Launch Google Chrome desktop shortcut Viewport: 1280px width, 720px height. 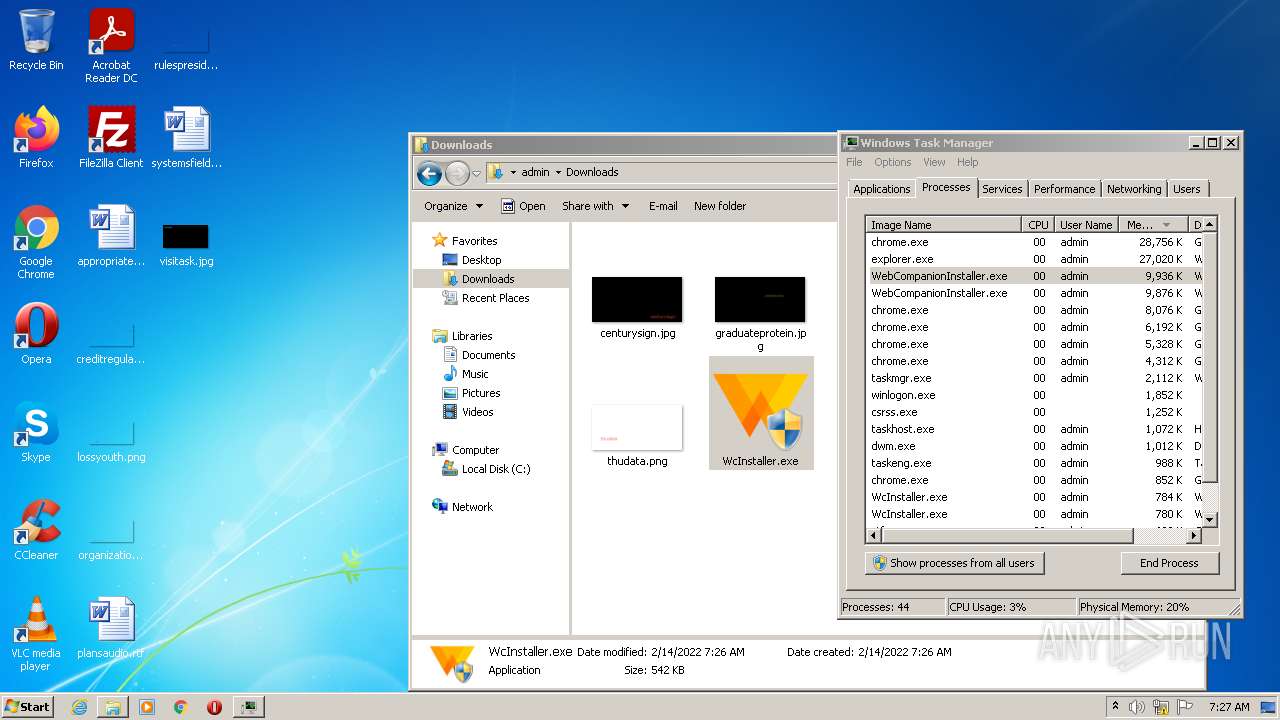pyautogui.click(x=36, y=242)
